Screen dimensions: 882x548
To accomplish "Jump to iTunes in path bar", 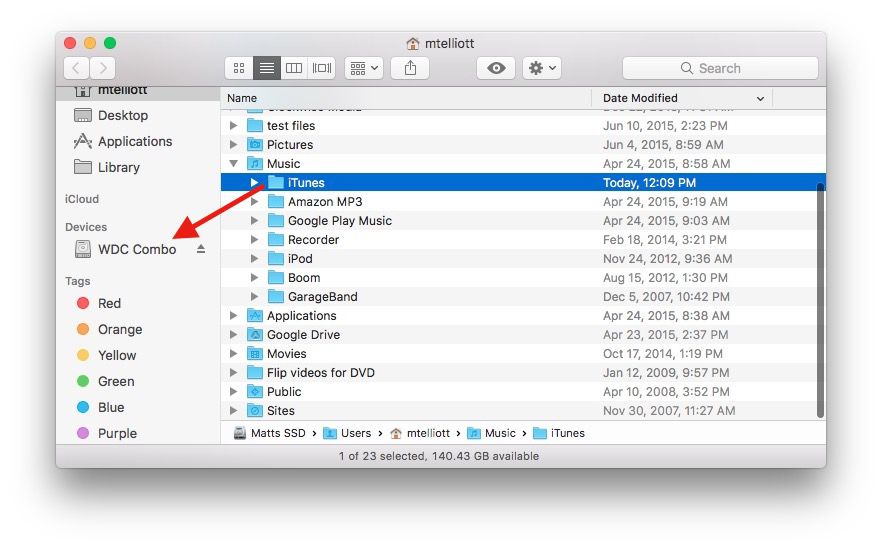I will point(559,433).
